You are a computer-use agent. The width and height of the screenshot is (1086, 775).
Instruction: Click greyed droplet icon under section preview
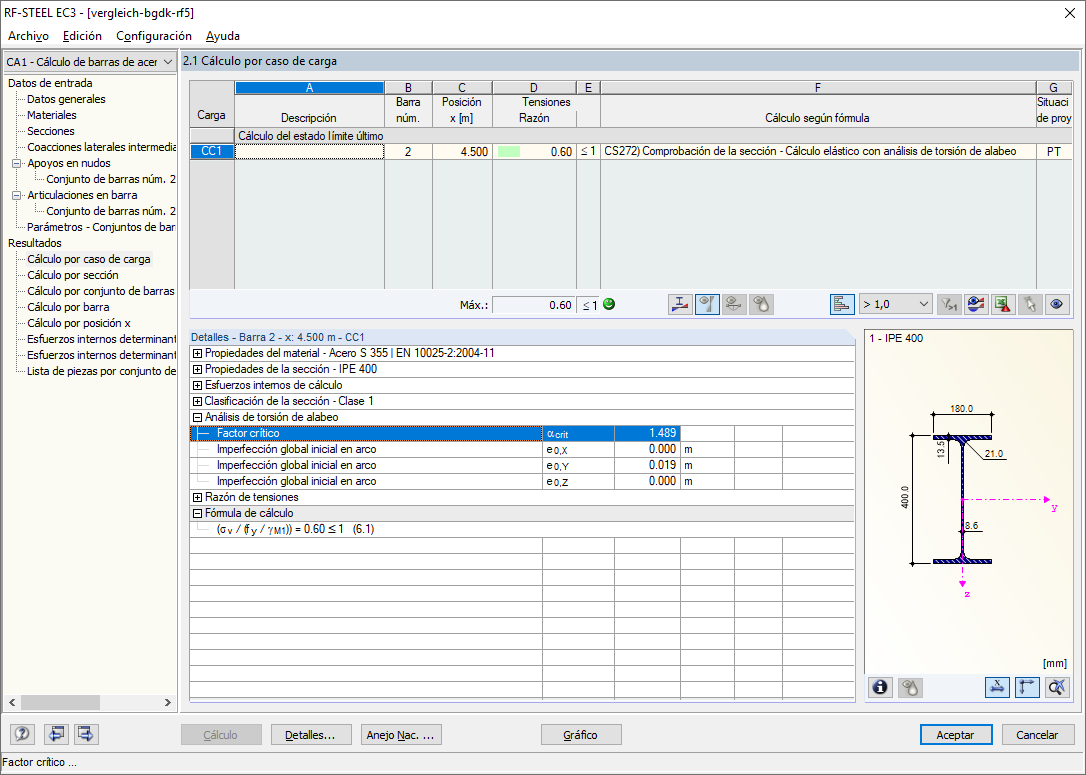pos(910,687)
